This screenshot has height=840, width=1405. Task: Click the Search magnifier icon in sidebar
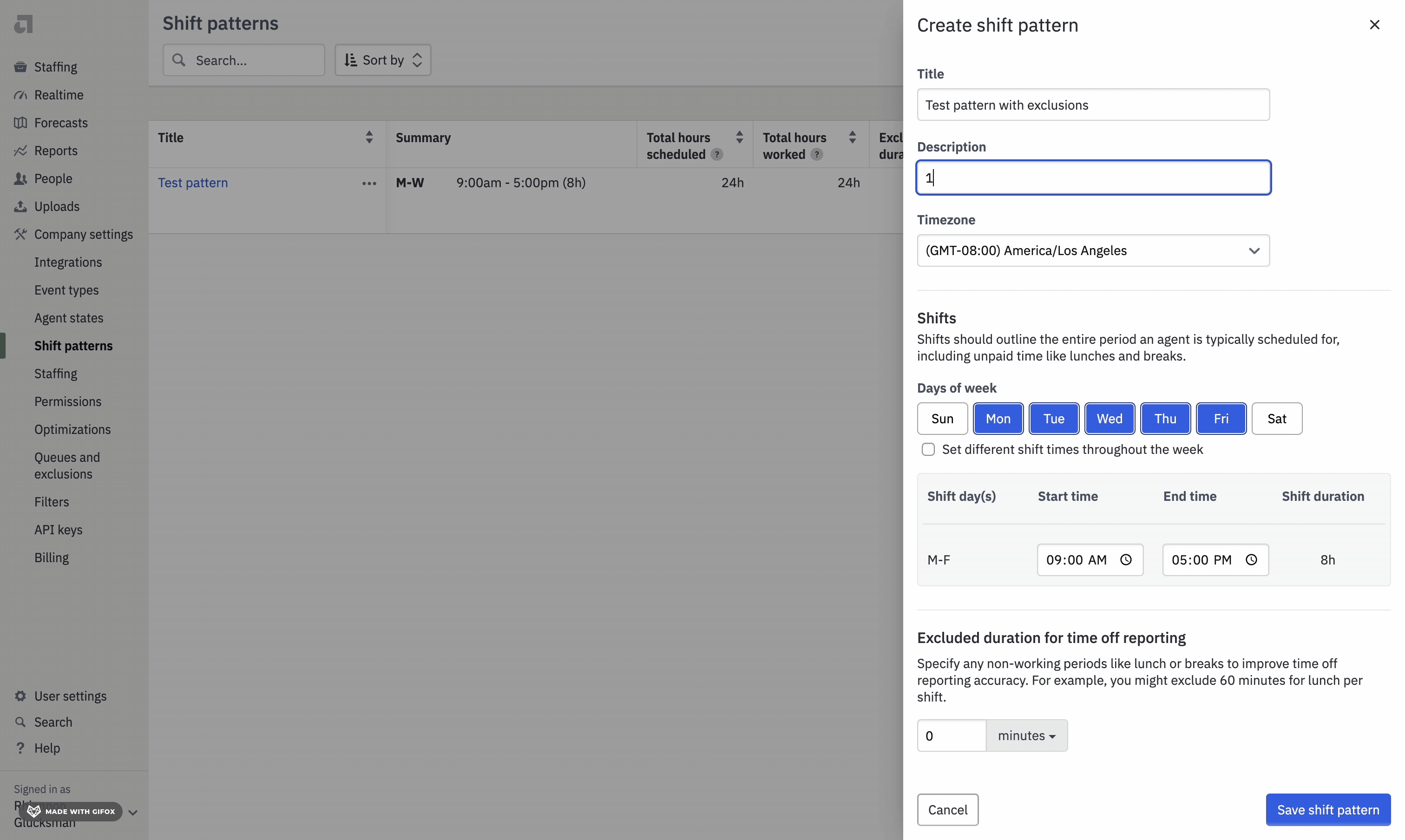(x=20, y=722)
